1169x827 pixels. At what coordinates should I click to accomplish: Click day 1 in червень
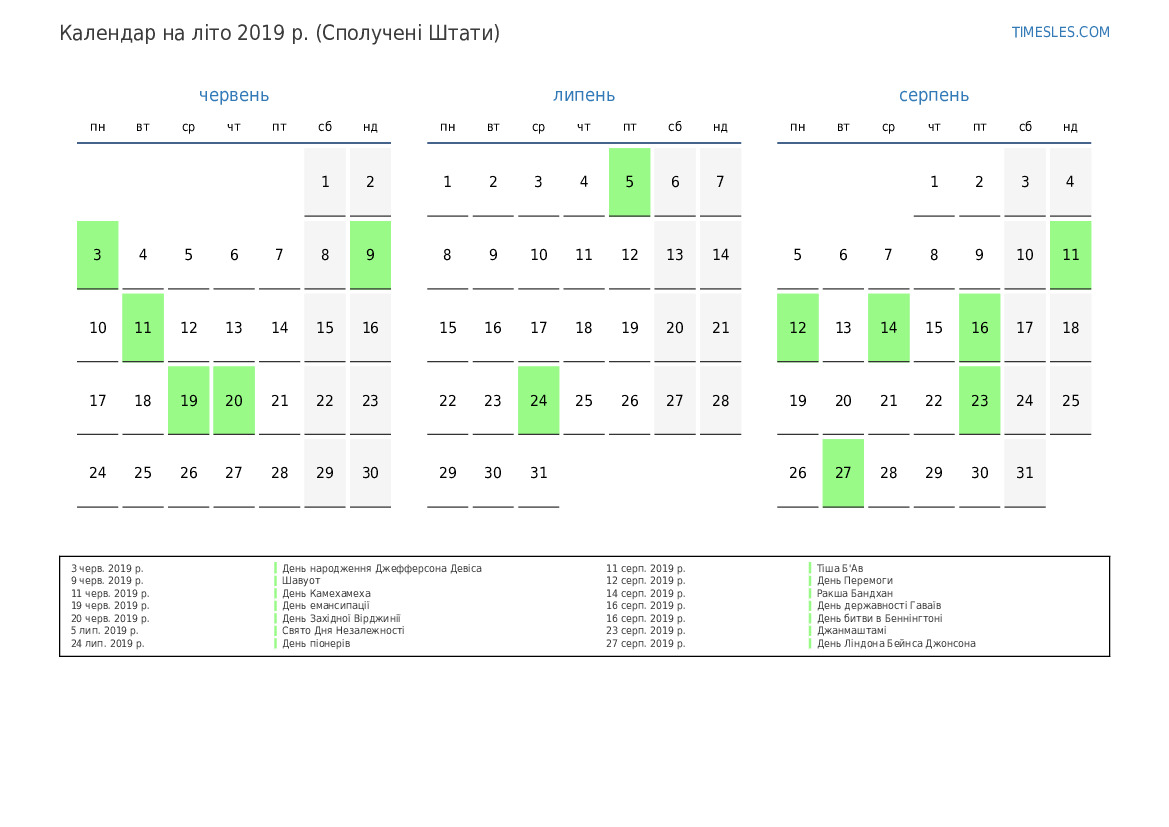325,182
